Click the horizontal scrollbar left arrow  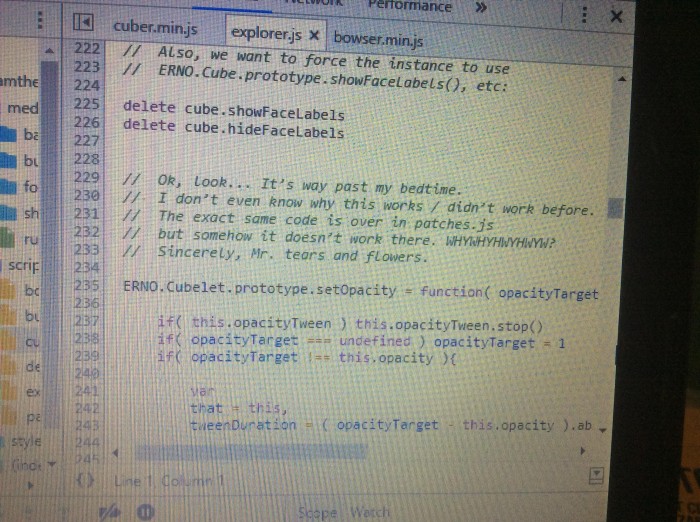coord(116,453)
